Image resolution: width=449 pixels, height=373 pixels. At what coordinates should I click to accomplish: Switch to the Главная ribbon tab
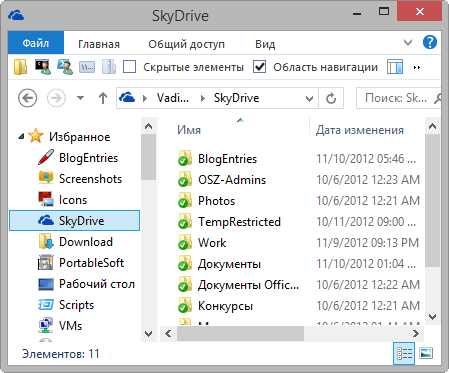(x=99, y=44)
